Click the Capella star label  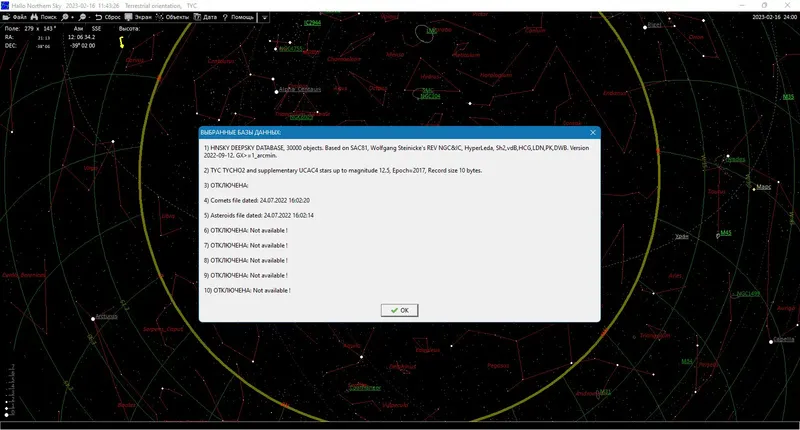[x=784, y=339]
